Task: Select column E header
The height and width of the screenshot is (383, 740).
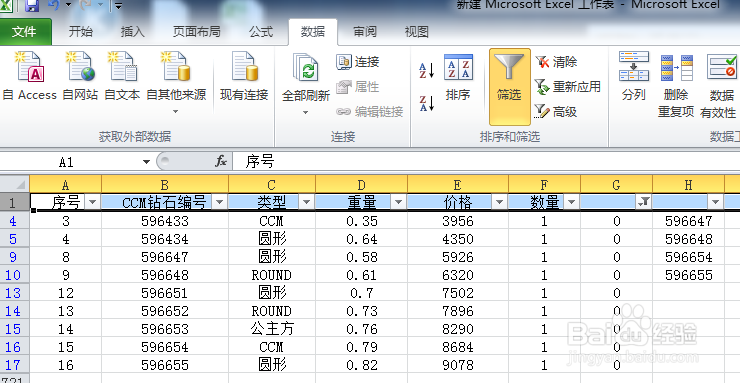Action: pos(457,184)
